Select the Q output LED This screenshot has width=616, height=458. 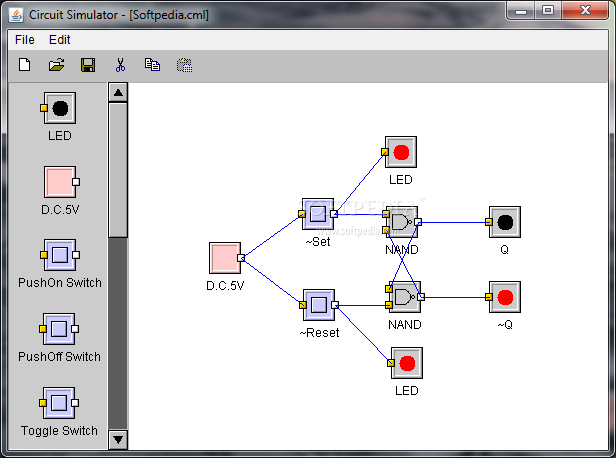505,222
